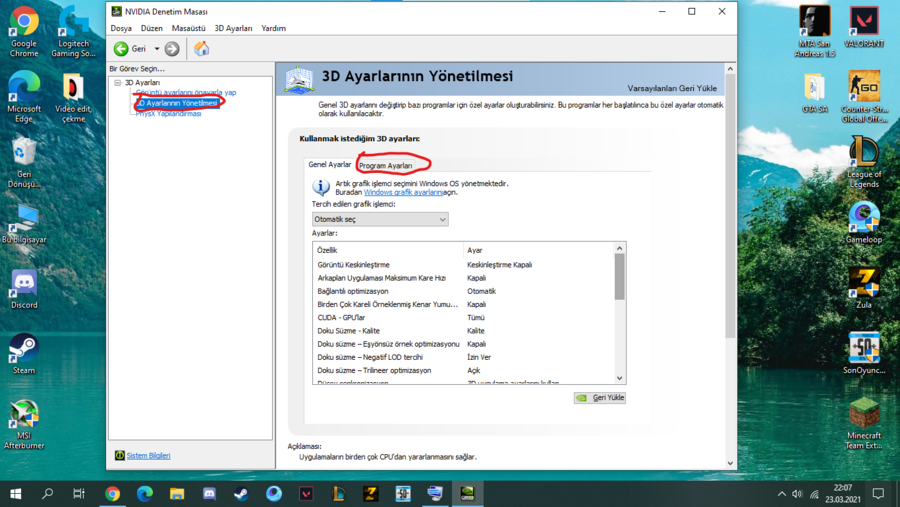Open the clock showing 22:07

pyautogui.click(x=843, y=494)
